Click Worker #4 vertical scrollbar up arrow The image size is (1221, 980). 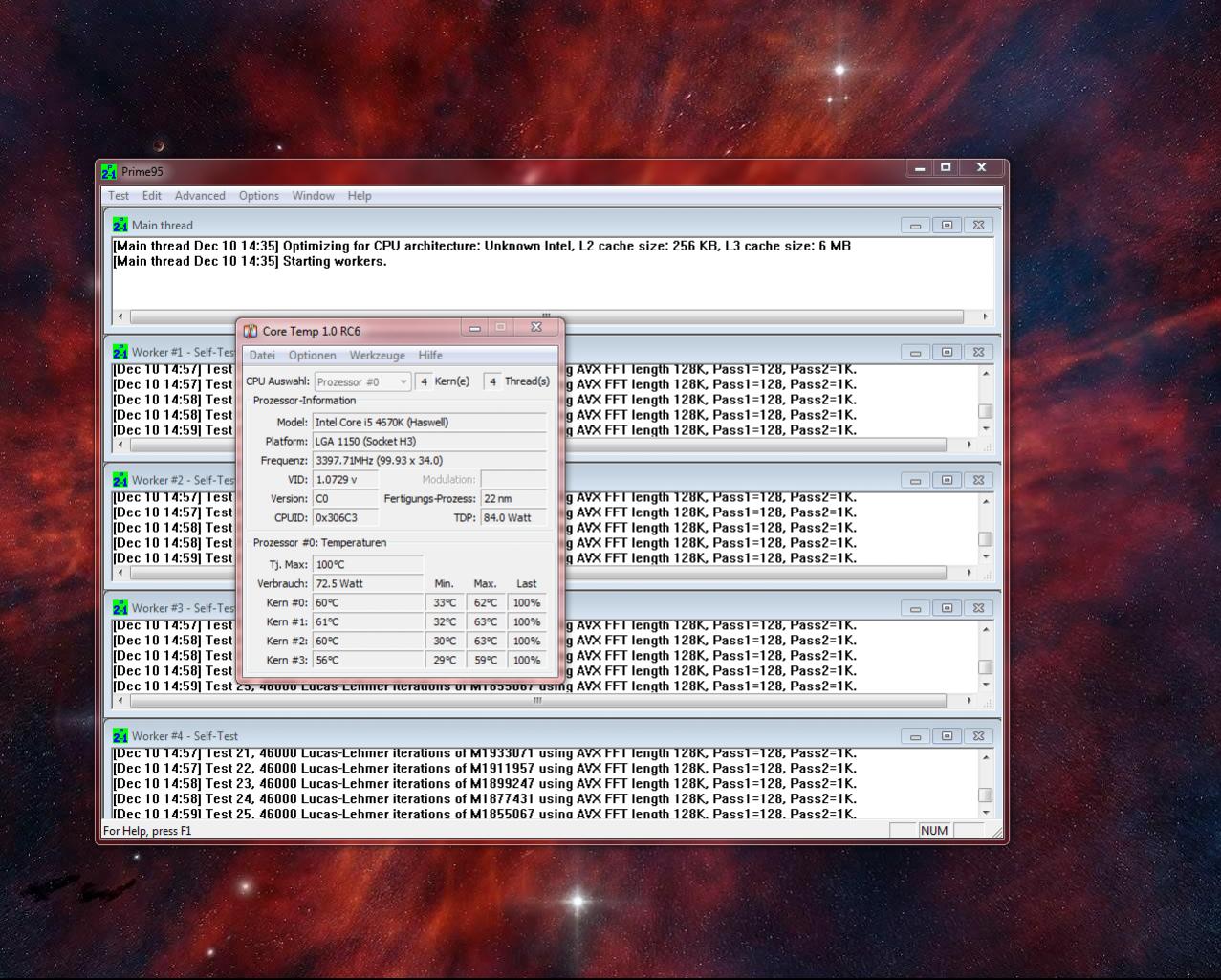click(986, 757)
